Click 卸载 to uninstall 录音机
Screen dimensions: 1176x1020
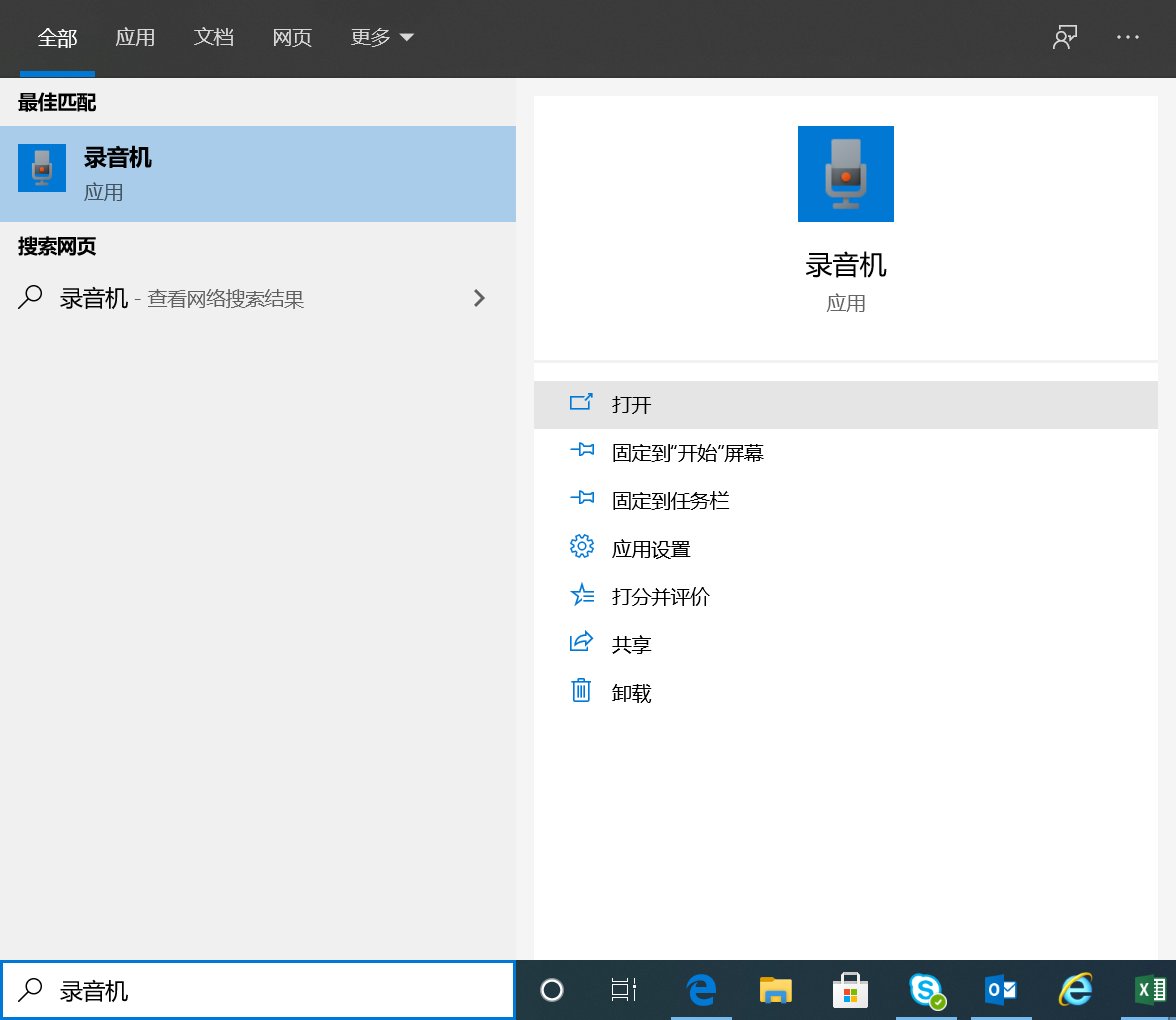coord(631,691)
